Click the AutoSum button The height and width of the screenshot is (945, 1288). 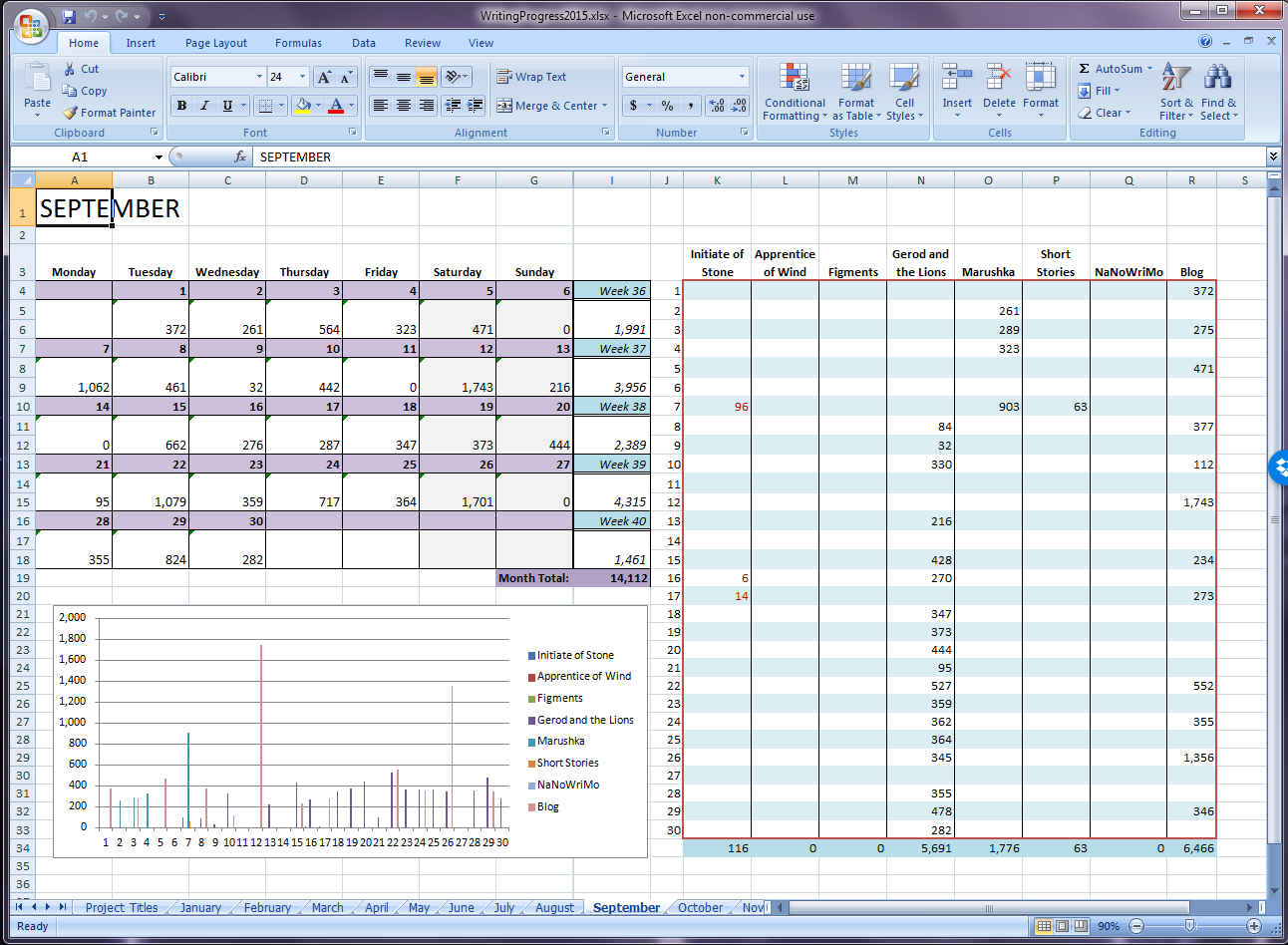[1112, 69]
